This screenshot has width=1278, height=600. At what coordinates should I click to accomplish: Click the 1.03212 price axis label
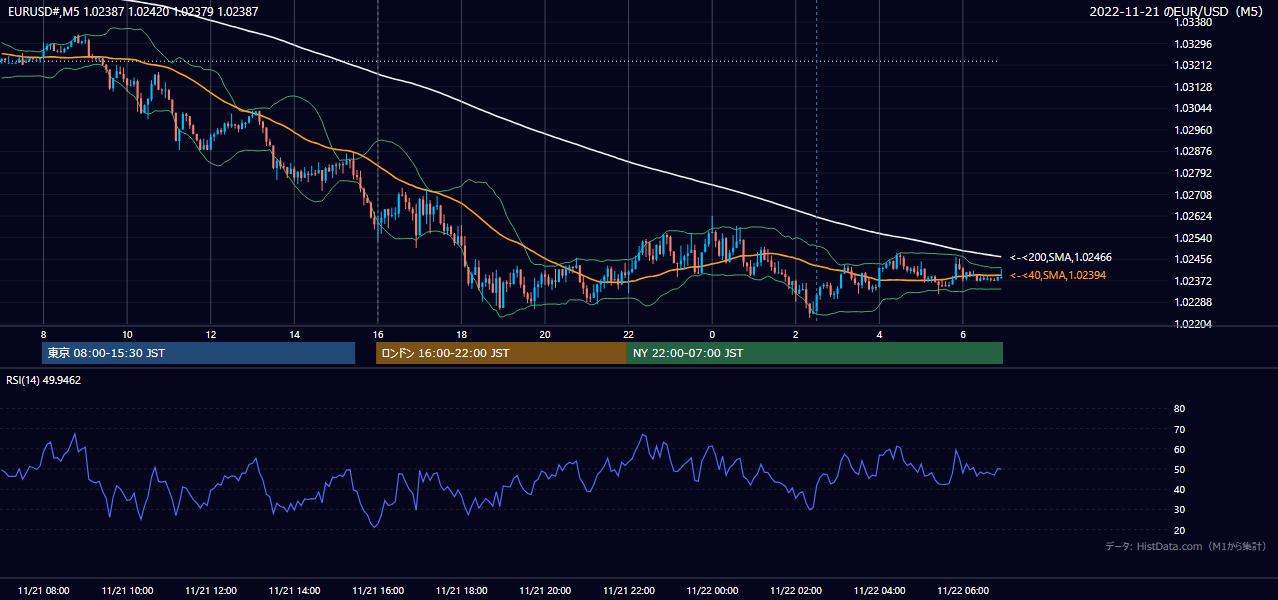[1194, 65]
